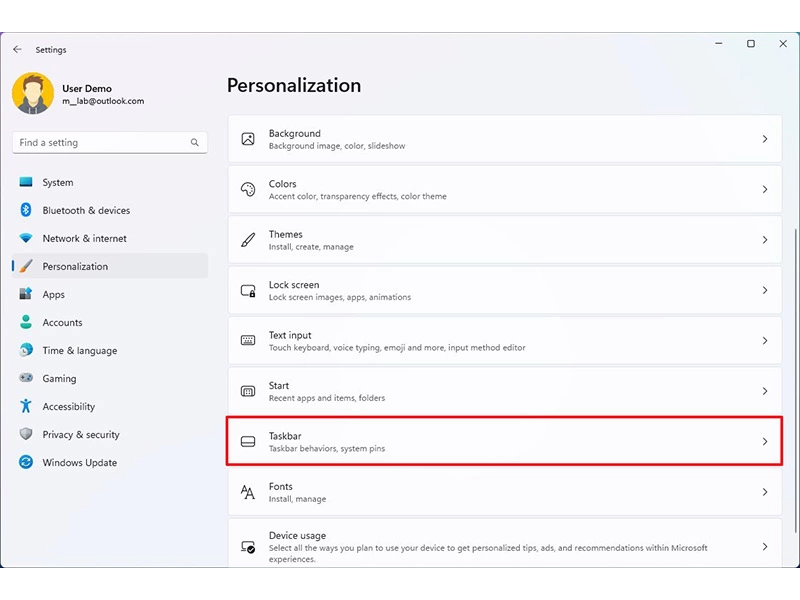Click the Colors paint icon
This screenshot has width=800, height=600.
point(247,189)
